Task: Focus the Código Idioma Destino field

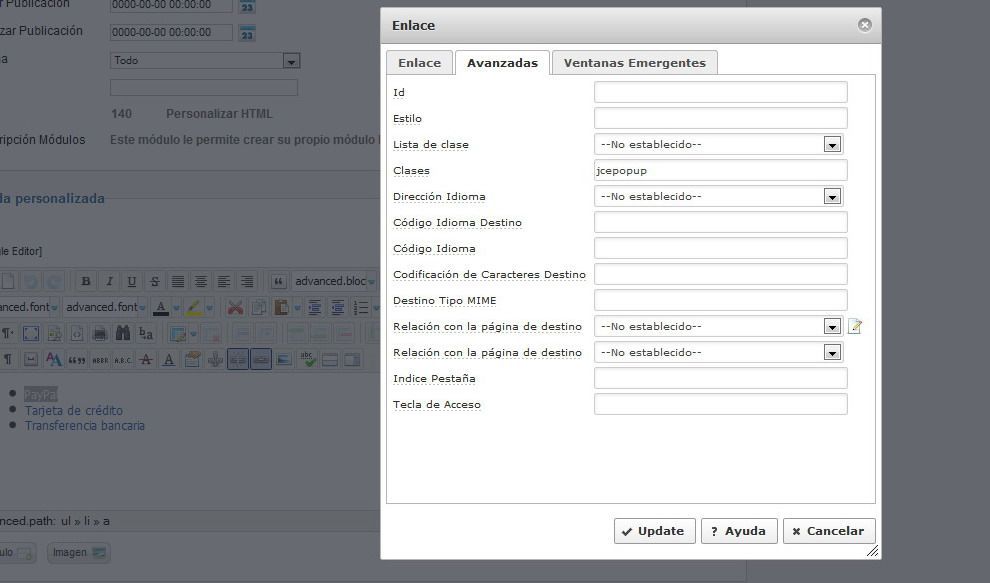Action: pos(720,222)
